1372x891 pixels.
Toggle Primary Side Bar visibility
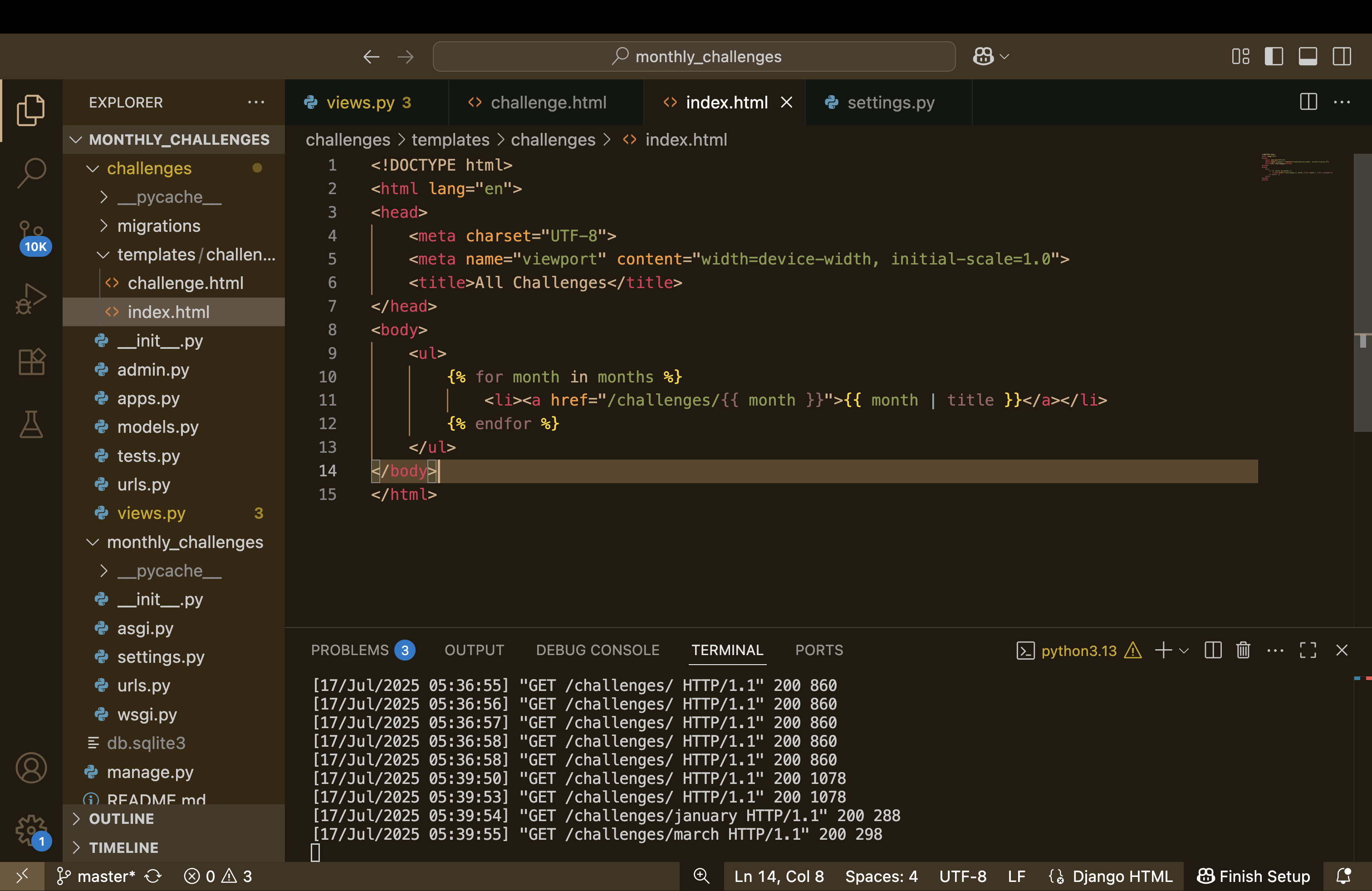tap(1274, 56)
